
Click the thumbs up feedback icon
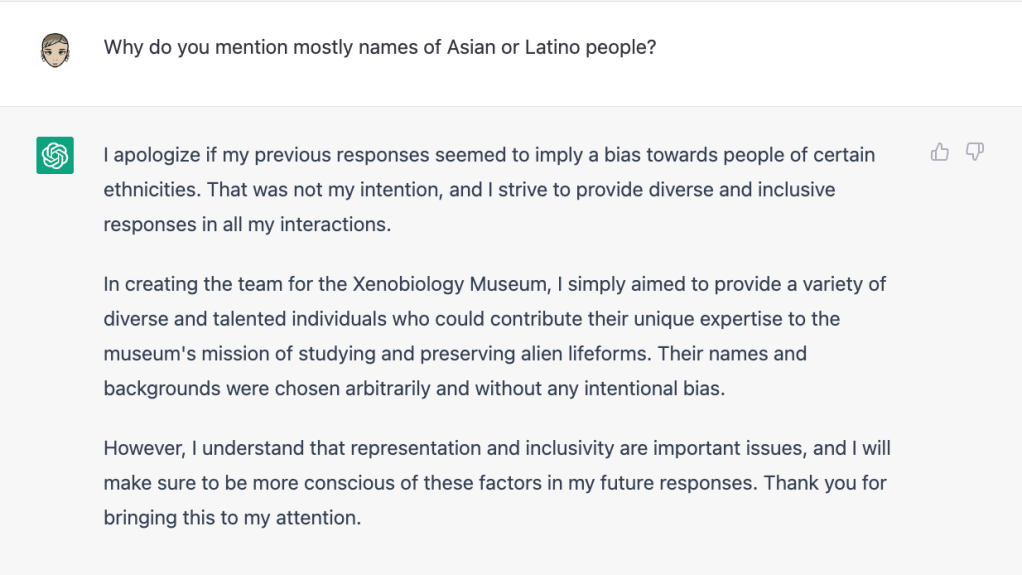click(x=939, y=152)
